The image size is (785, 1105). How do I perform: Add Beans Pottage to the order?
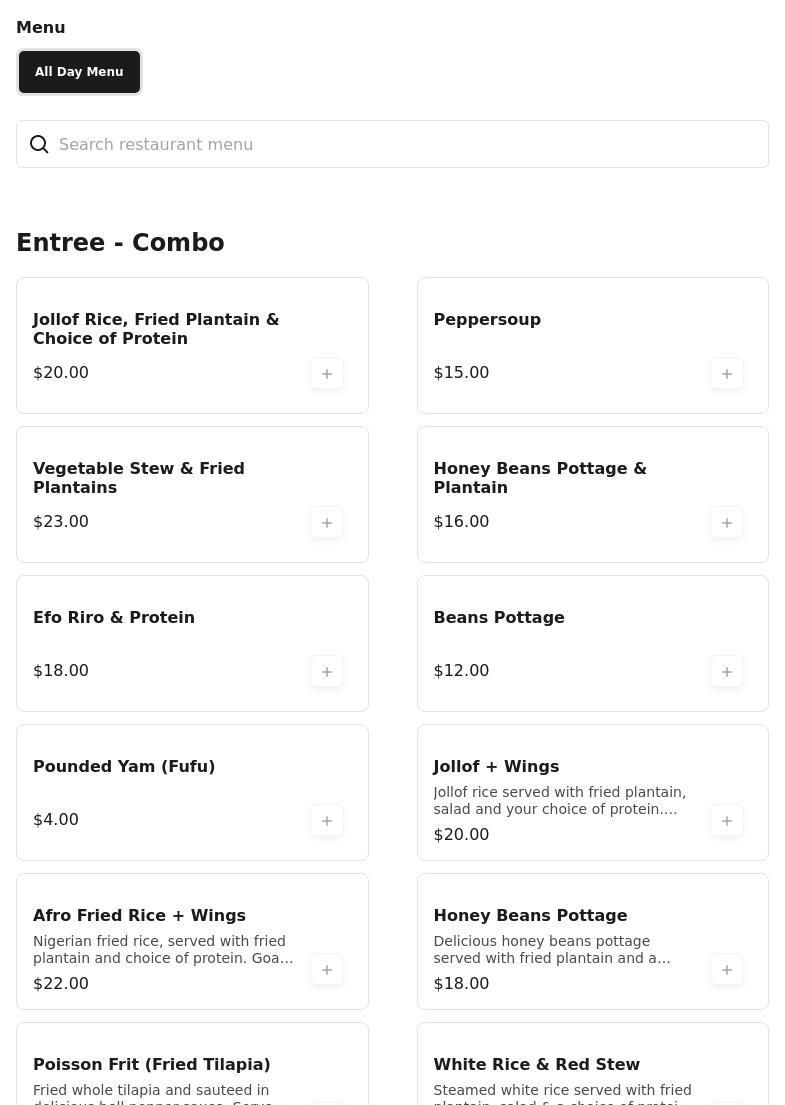pyautogui.click(x=727, y=672)
